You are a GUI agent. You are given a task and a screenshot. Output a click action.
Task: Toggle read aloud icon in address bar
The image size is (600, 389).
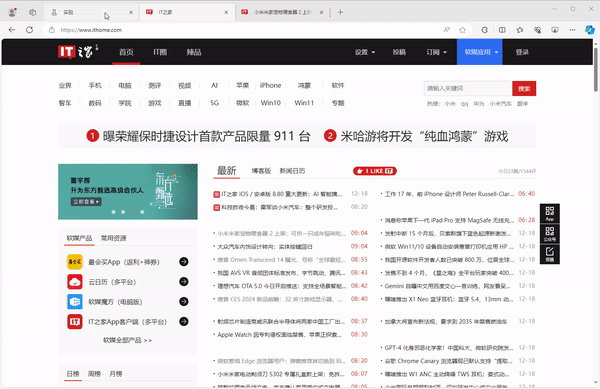pos(447,30)
